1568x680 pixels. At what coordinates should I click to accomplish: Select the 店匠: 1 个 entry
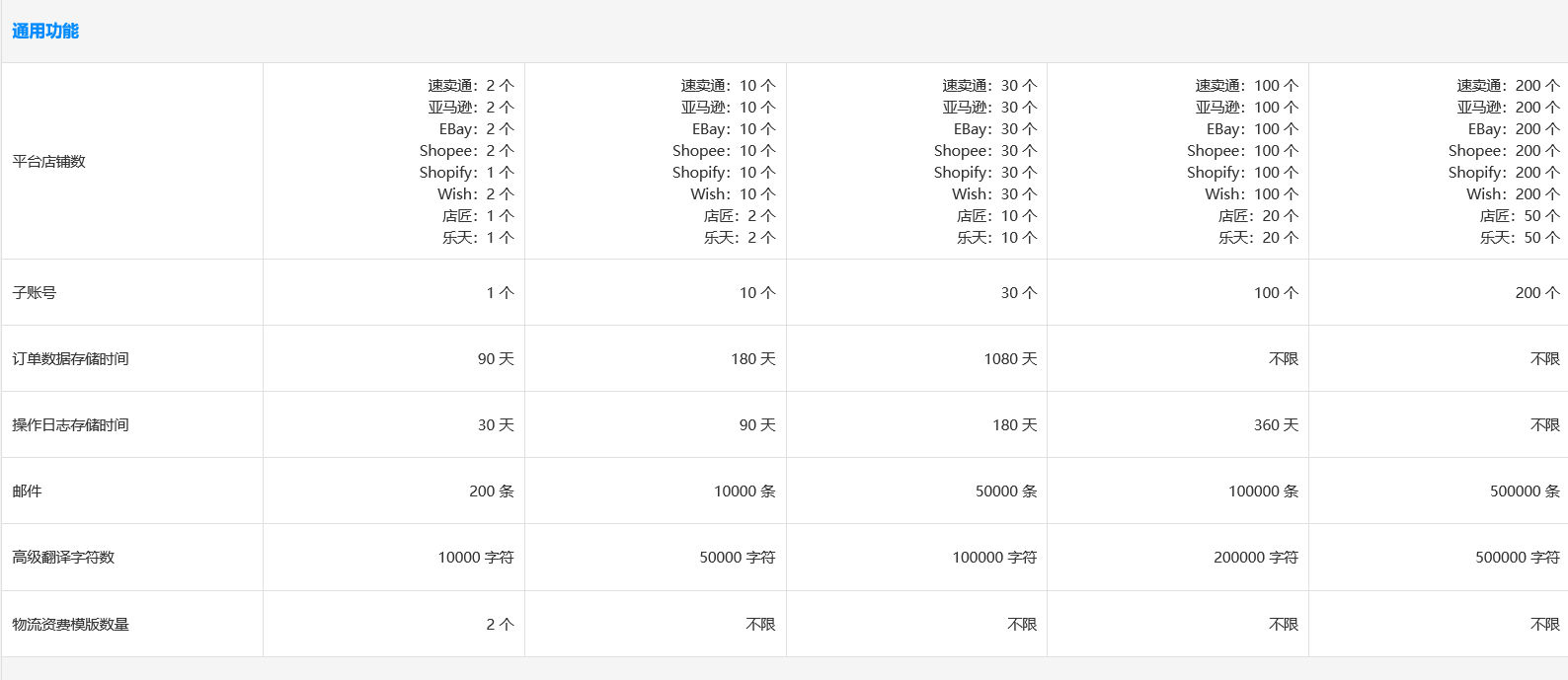tap(478, 216)
